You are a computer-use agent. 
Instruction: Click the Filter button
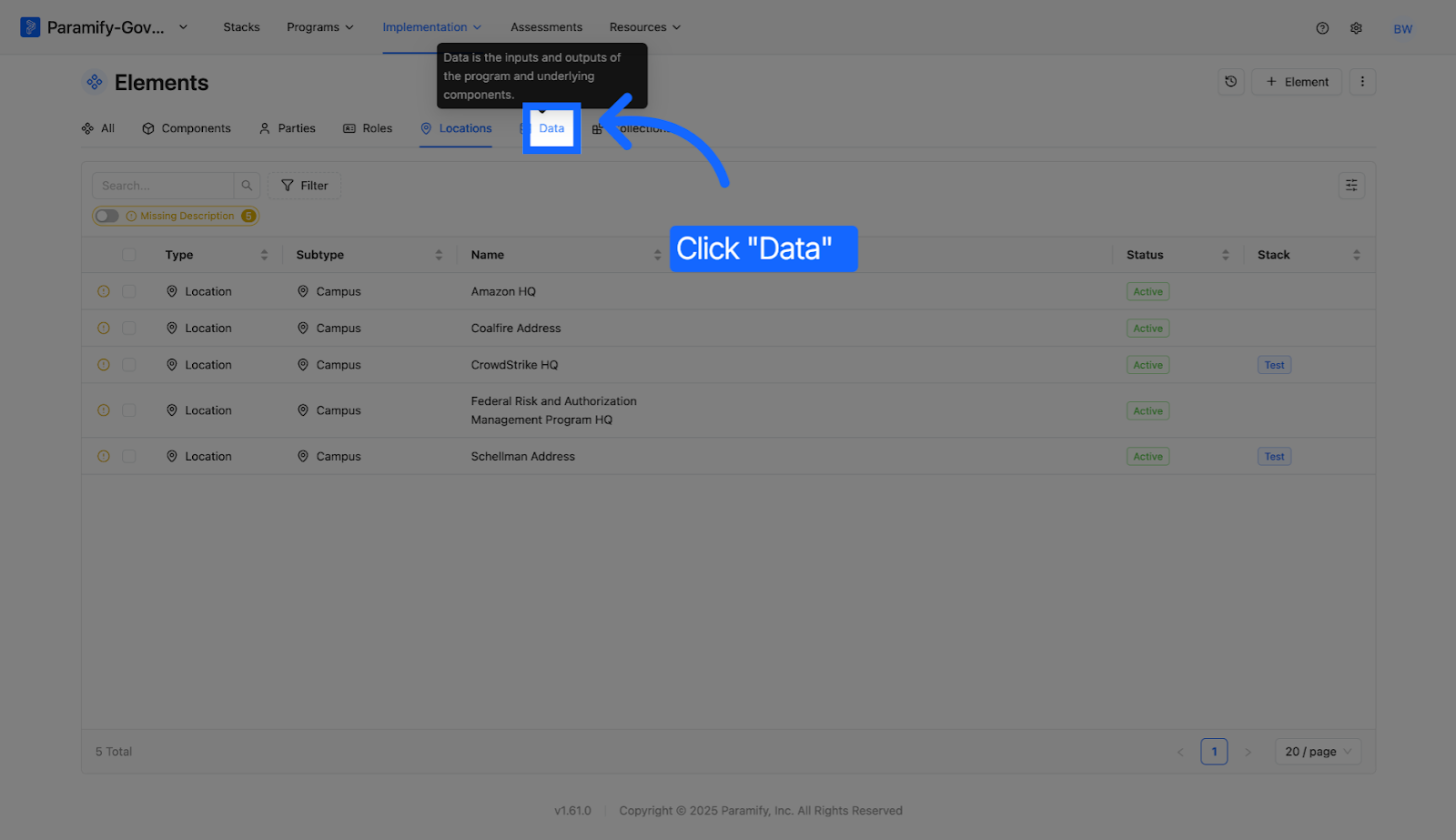coord(304,186)
